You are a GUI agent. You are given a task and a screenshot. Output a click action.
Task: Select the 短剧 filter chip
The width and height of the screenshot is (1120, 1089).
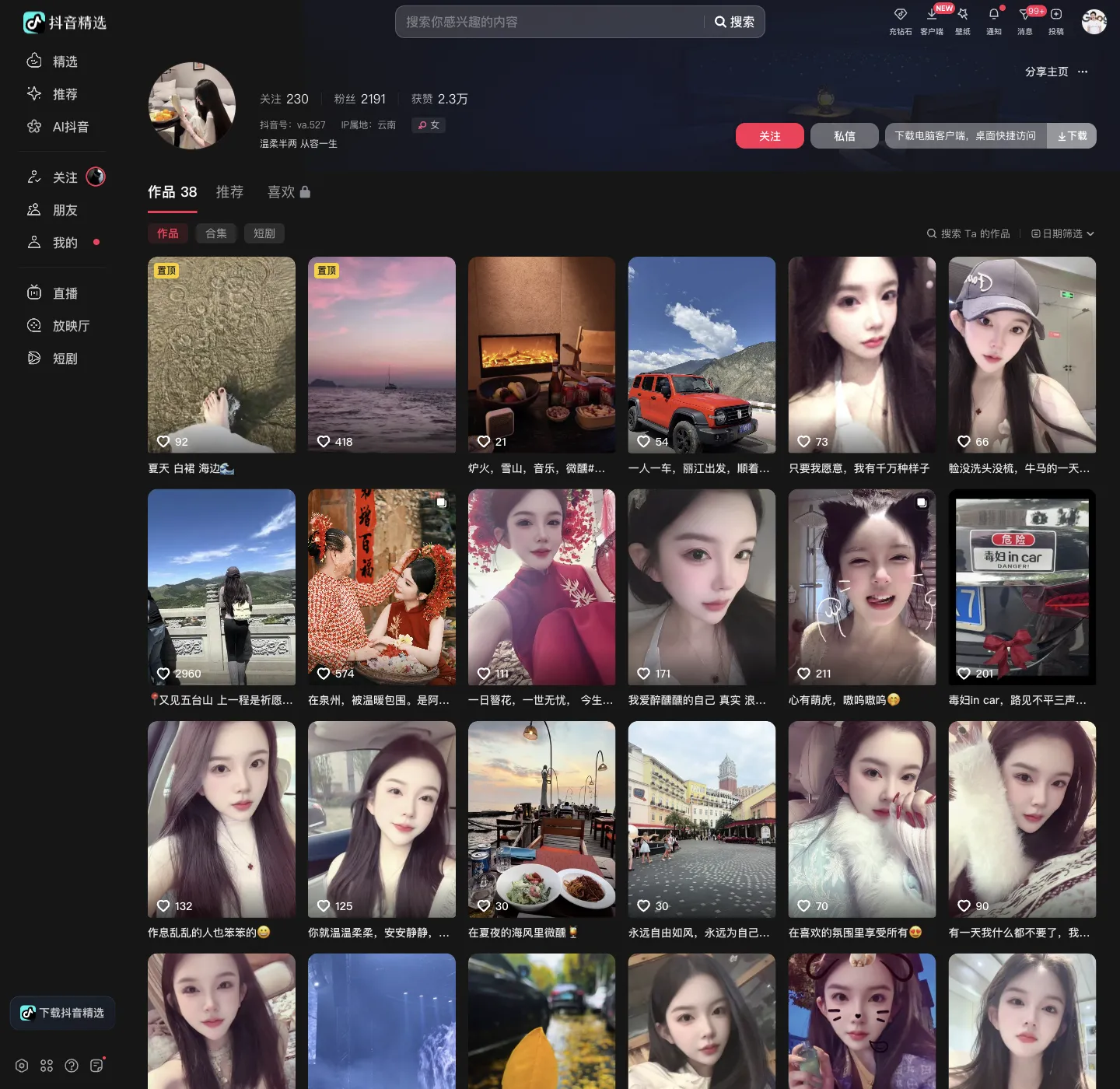click(x=264, y=233)
